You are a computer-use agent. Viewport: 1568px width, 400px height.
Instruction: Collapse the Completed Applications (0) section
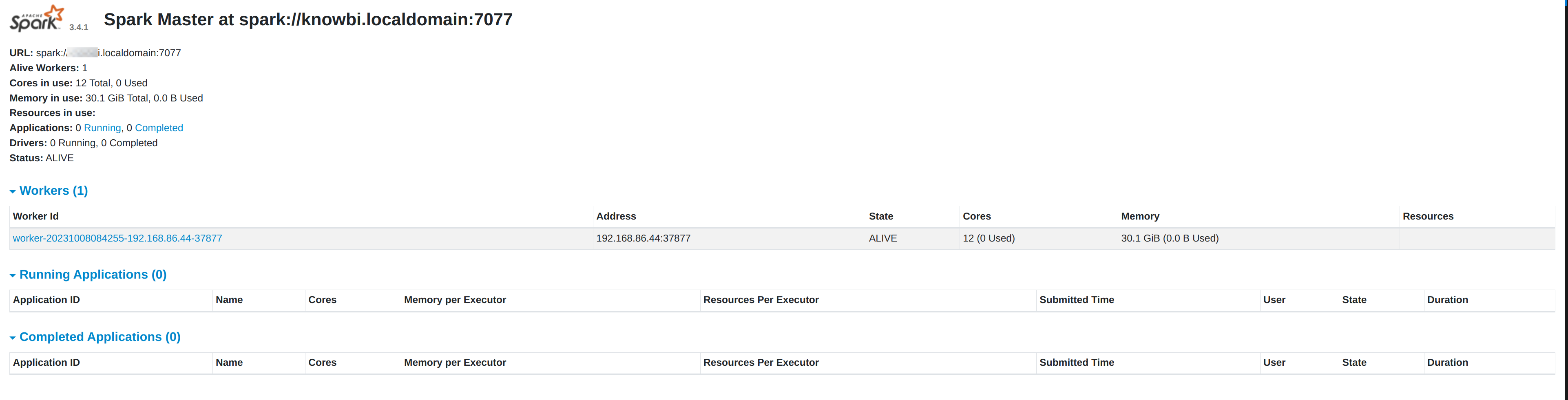[x=99, y=337]
